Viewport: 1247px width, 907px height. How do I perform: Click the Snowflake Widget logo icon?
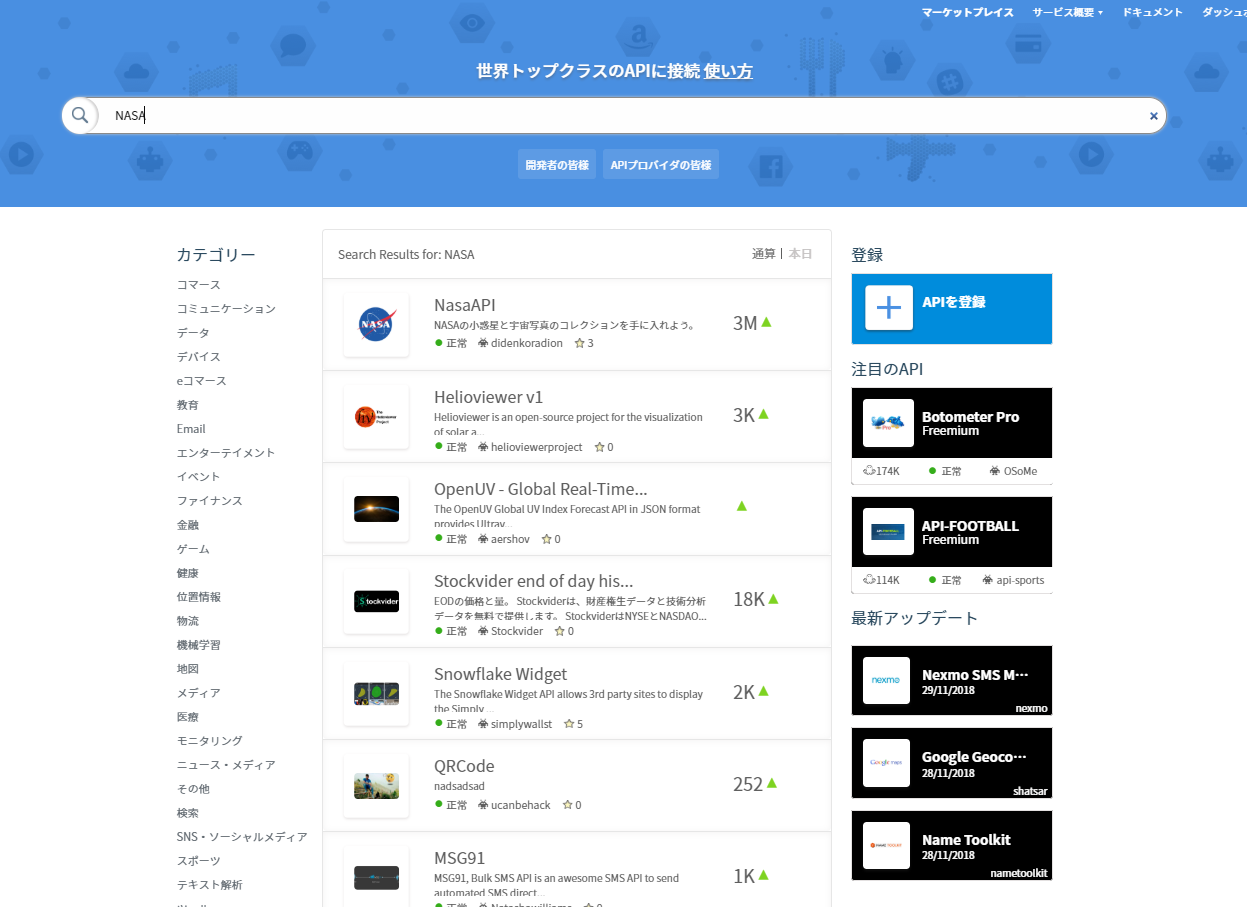(x=376, y=694)
